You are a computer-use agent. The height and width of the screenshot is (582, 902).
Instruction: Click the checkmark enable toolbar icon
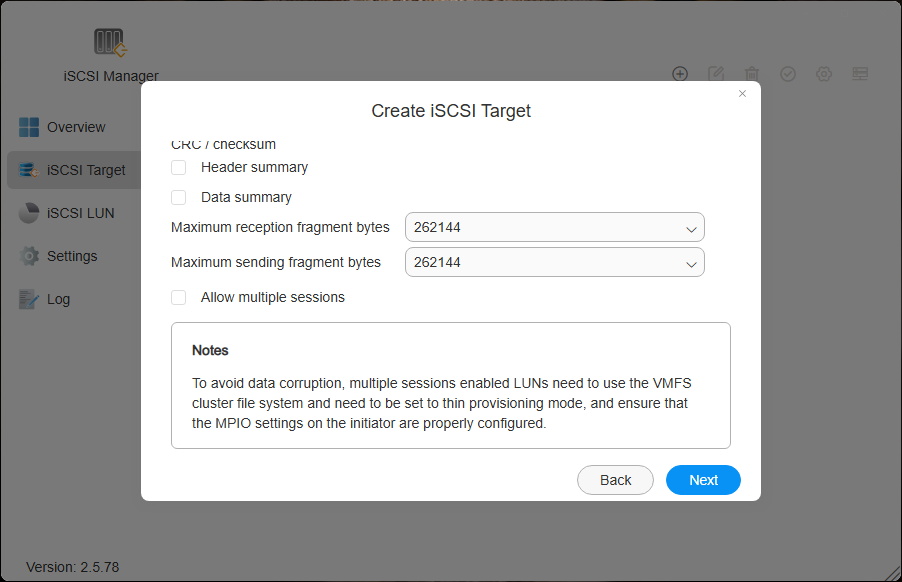point(788,74)
